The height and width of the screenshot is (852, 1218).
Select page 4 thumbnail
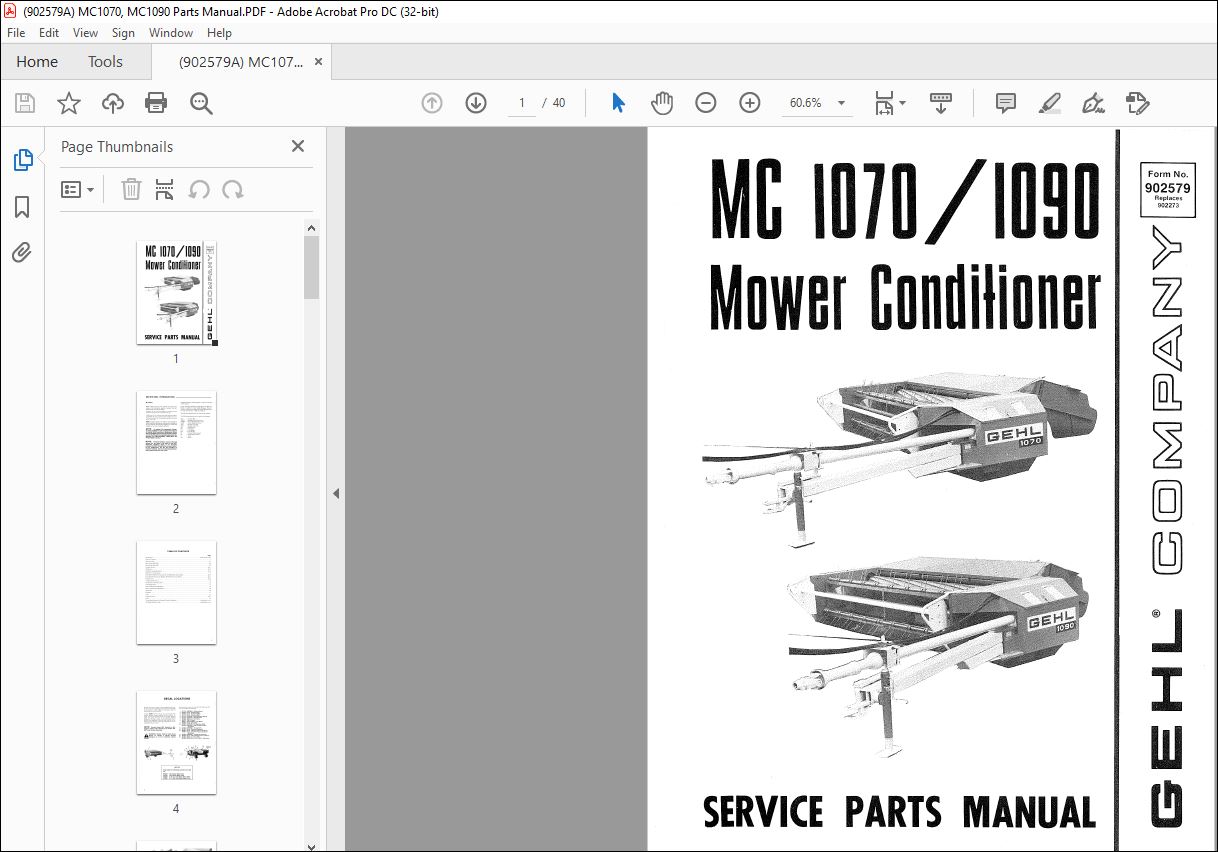[x=176, y=742]
